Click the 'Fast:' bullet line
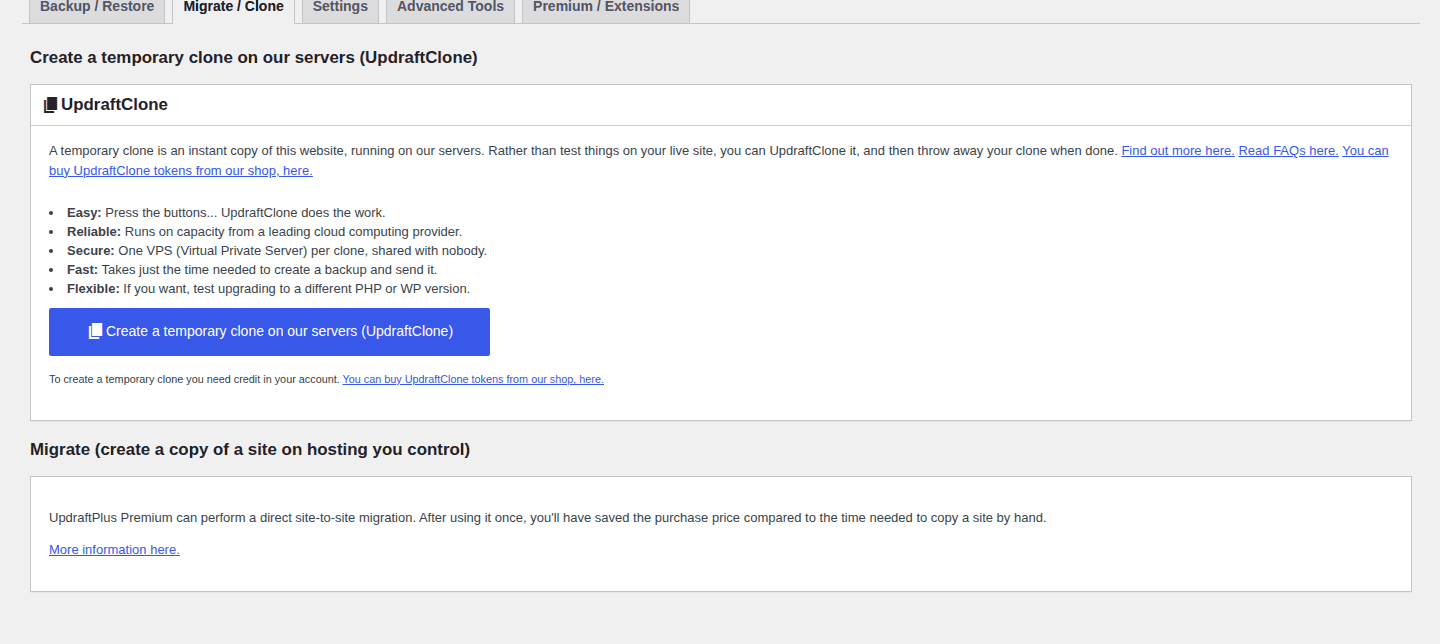The image size is (1440, 644). 252,270
